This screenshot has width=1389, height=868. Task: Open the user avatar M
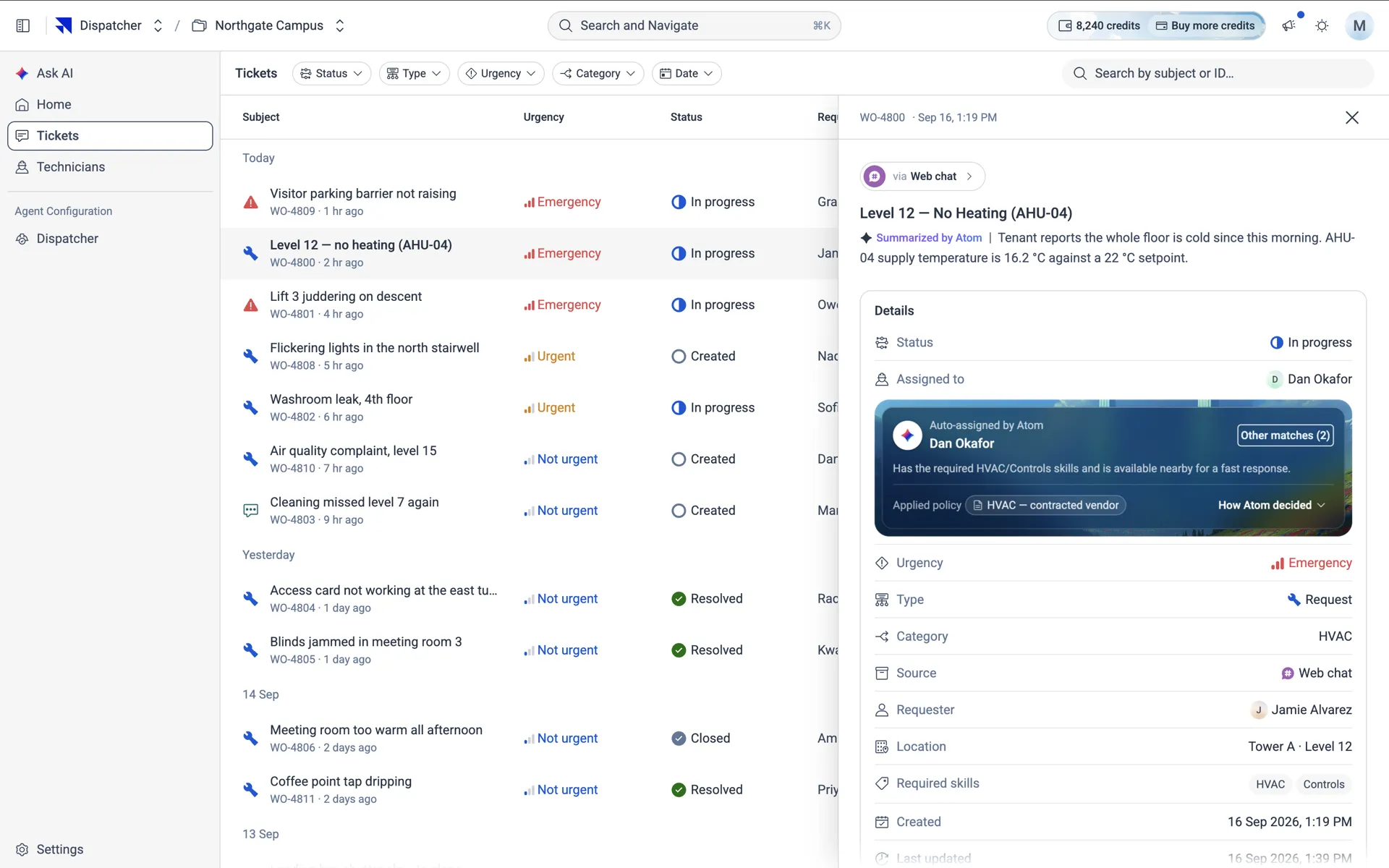tap(1359, 26)
